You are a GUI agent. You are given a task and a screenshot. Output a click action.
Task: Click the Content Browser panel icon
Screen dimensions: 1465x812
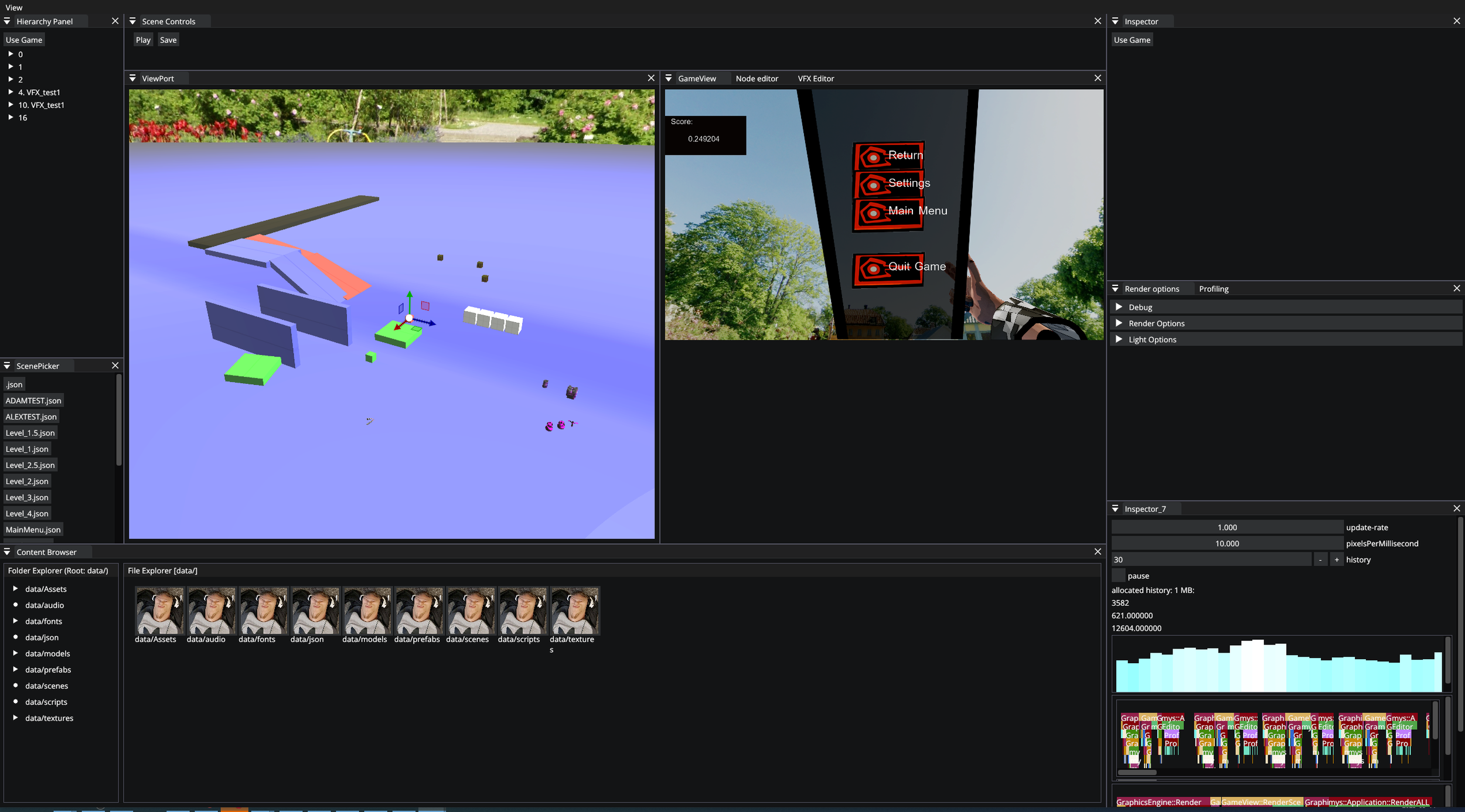6,551
